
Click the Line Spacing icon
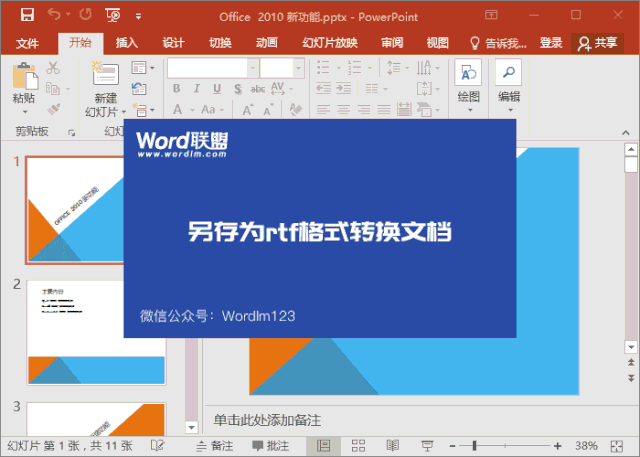click(394, 67)
